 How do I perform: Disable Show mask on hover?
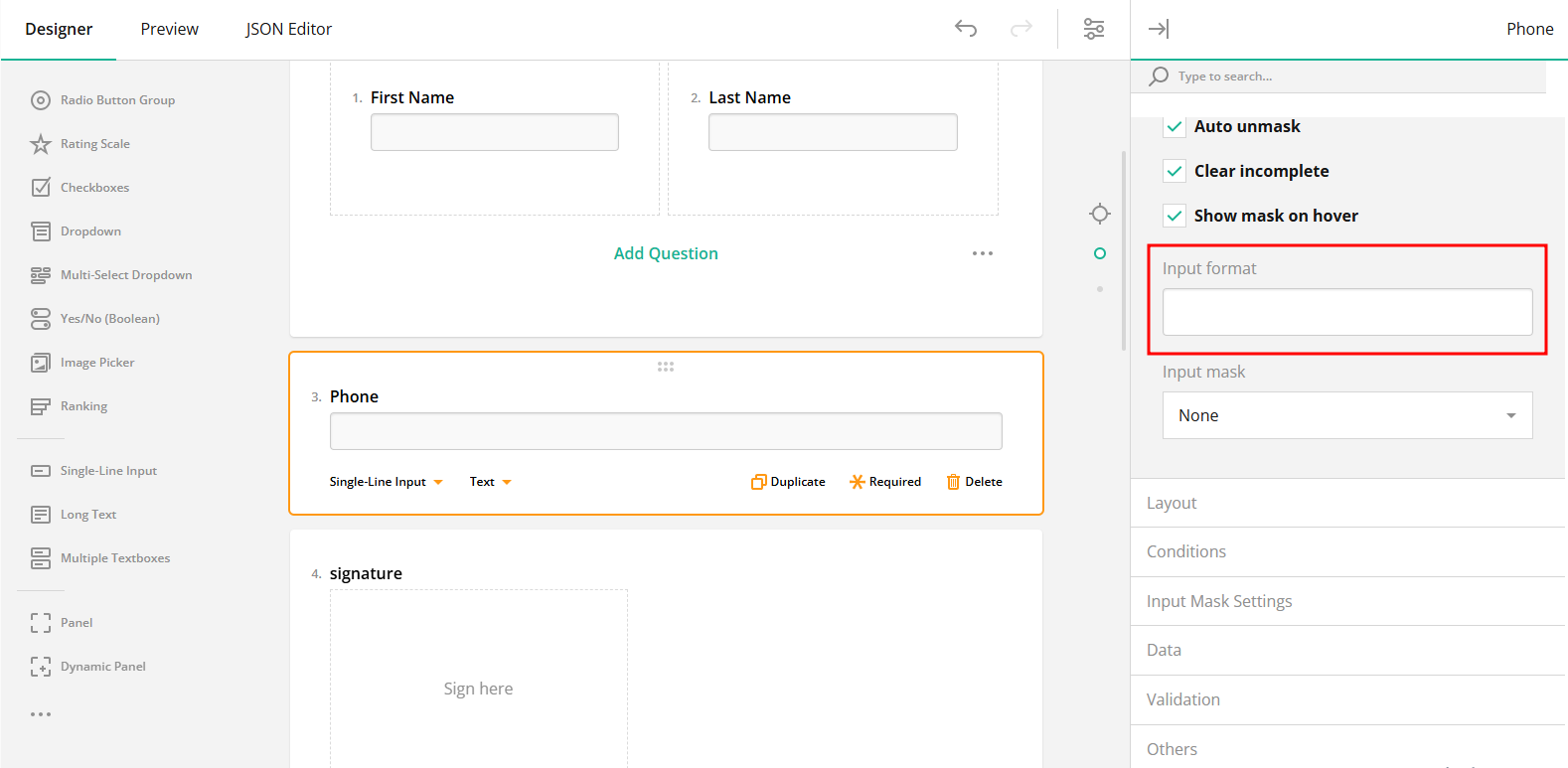tap(1175, 216)
